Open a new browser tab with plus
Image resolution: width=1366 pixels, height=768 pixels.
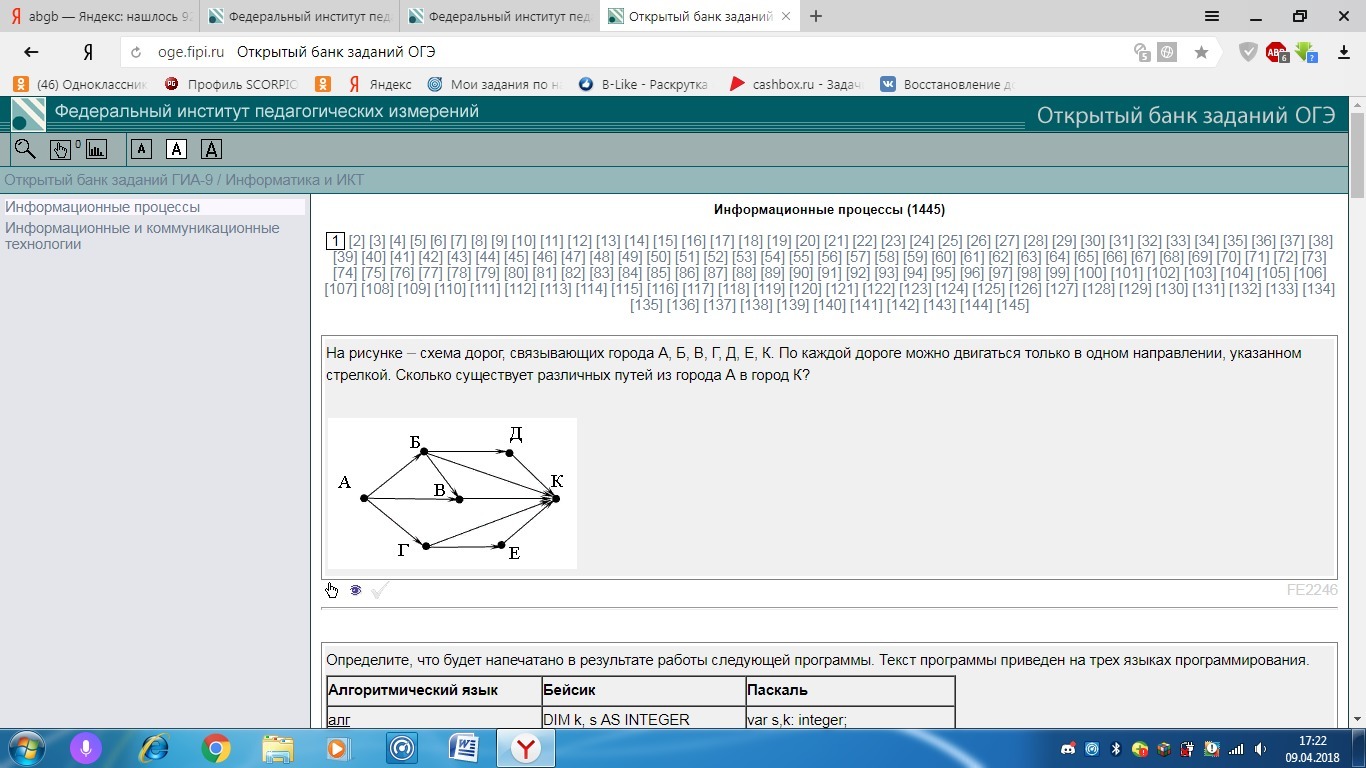pyautogui.click(x=816, y=16)
